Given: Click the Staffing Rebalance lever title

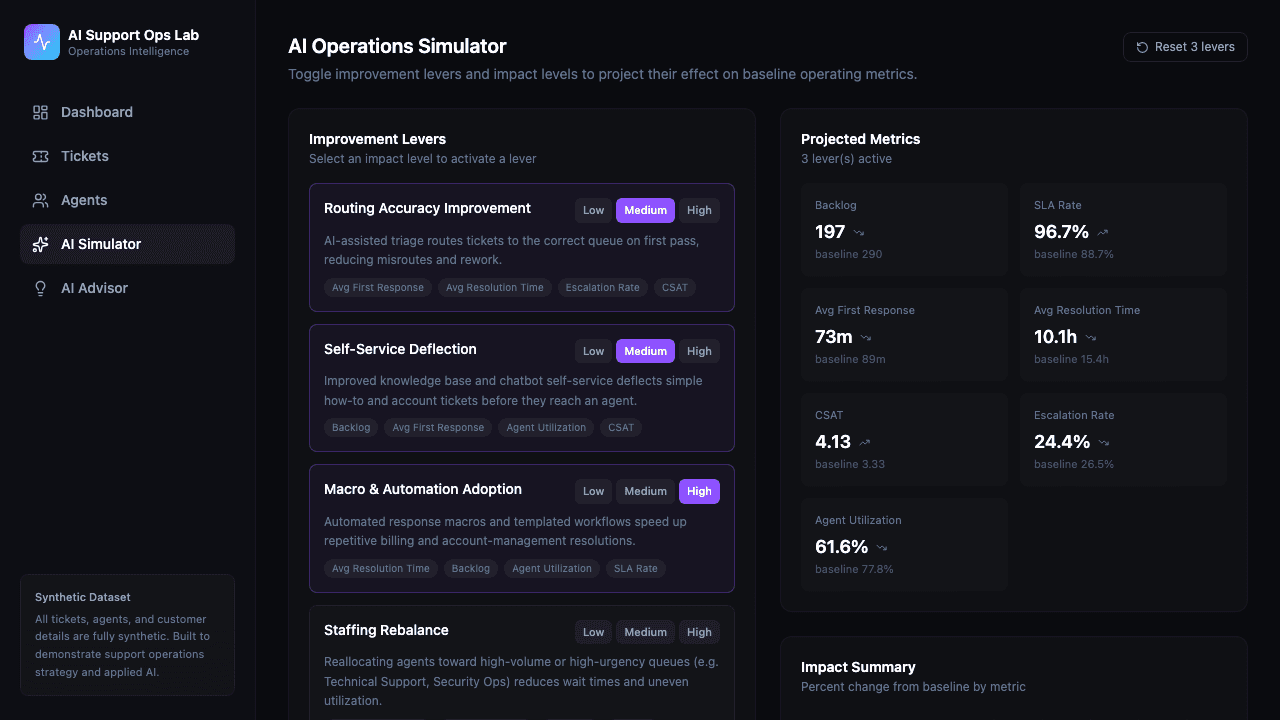Looking at the screenshot, I should (386, 630).
